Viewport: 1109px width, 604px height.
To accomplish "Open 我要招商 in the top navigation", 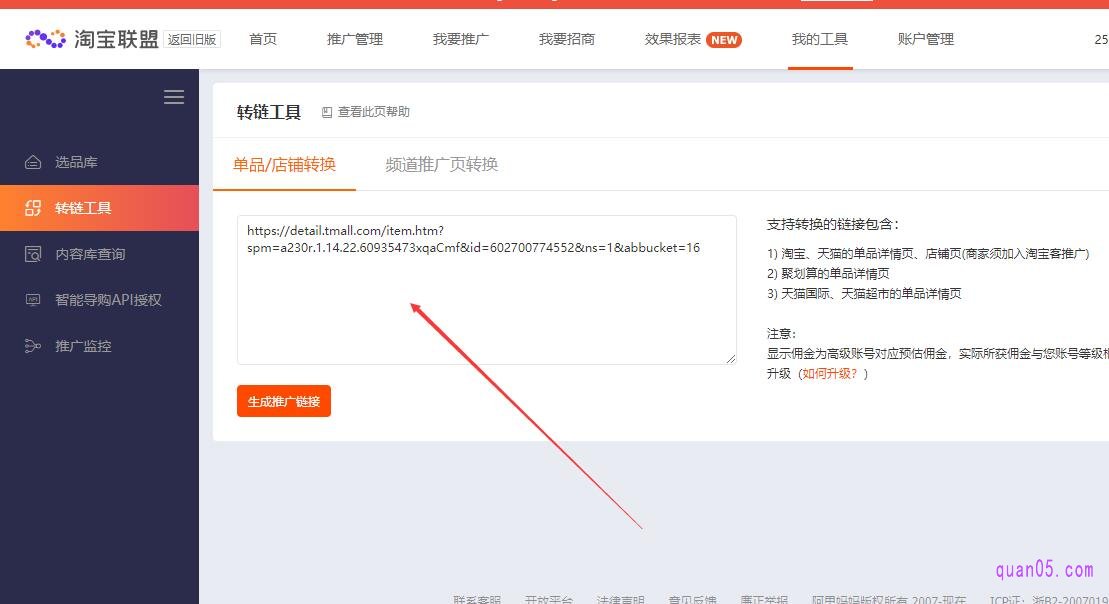I will point(567,39).
